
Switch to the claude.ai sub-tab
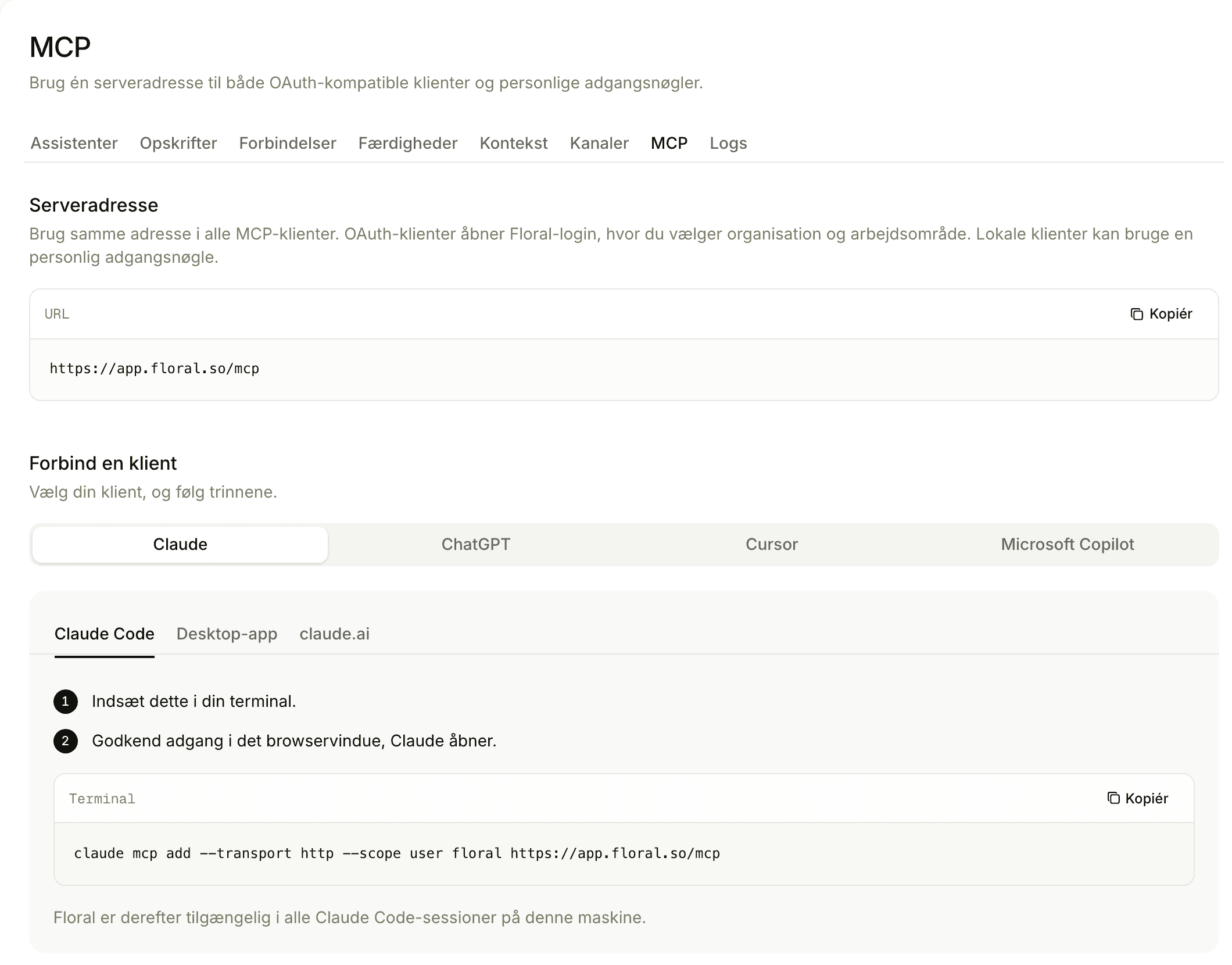(334, 634)
